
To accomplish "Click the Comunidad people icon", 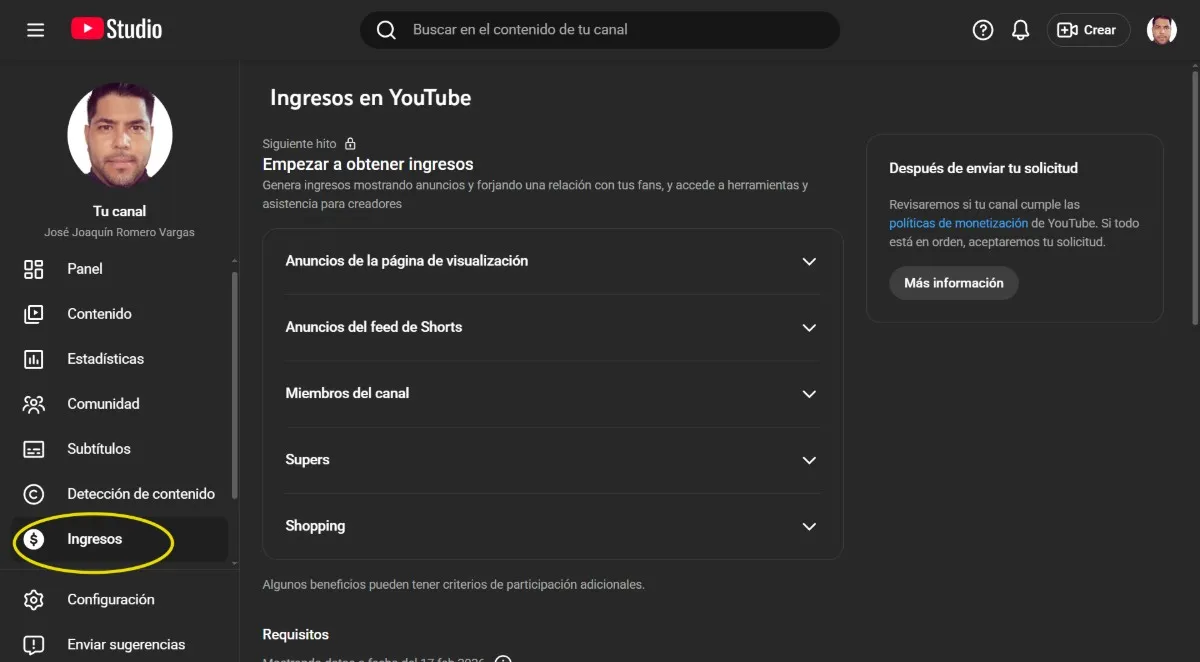I will coord(34,404).
